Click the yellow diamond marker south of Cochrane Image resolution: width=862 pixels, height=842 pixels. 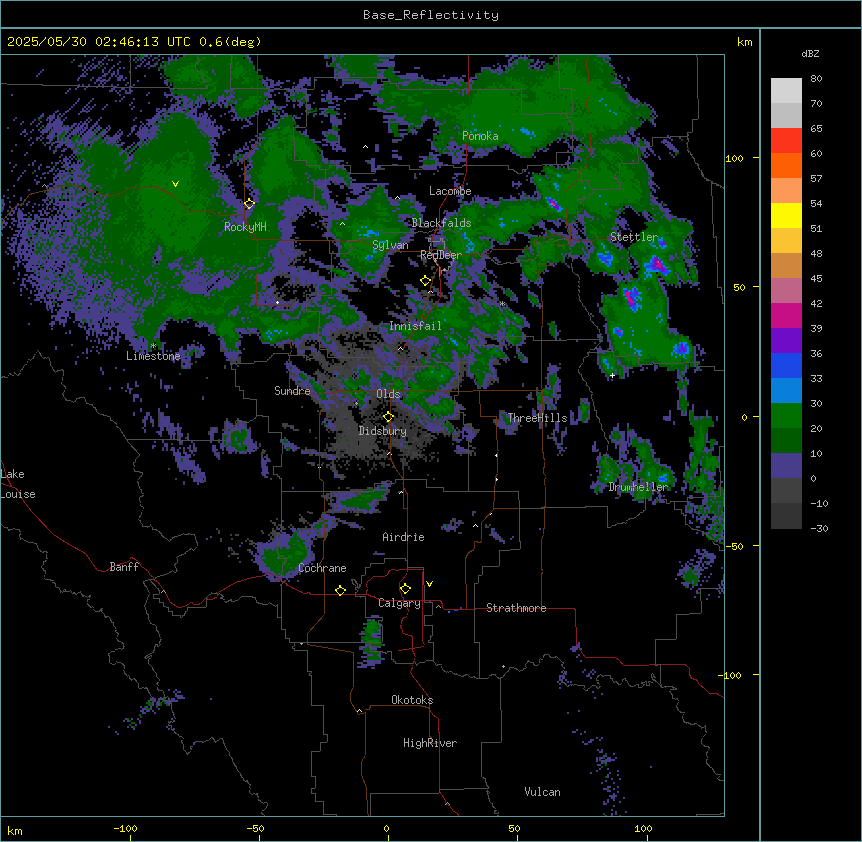(x=340, y=590)
